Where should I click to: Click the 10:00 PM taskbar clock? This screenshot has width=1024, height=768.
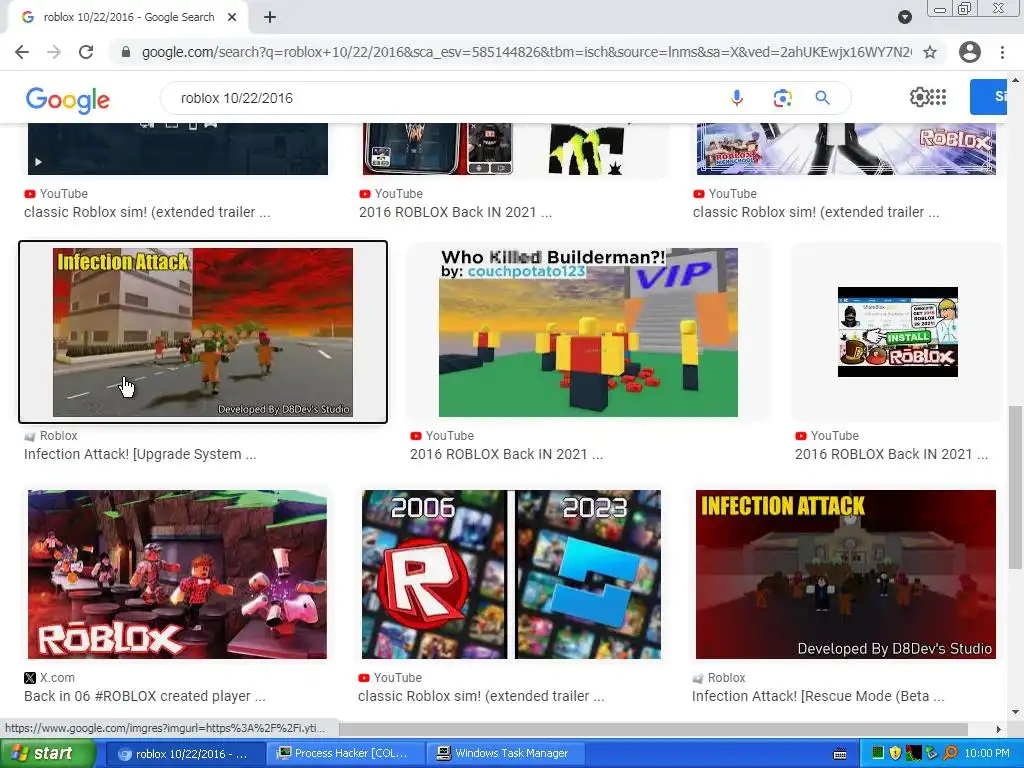click(987, 754)
